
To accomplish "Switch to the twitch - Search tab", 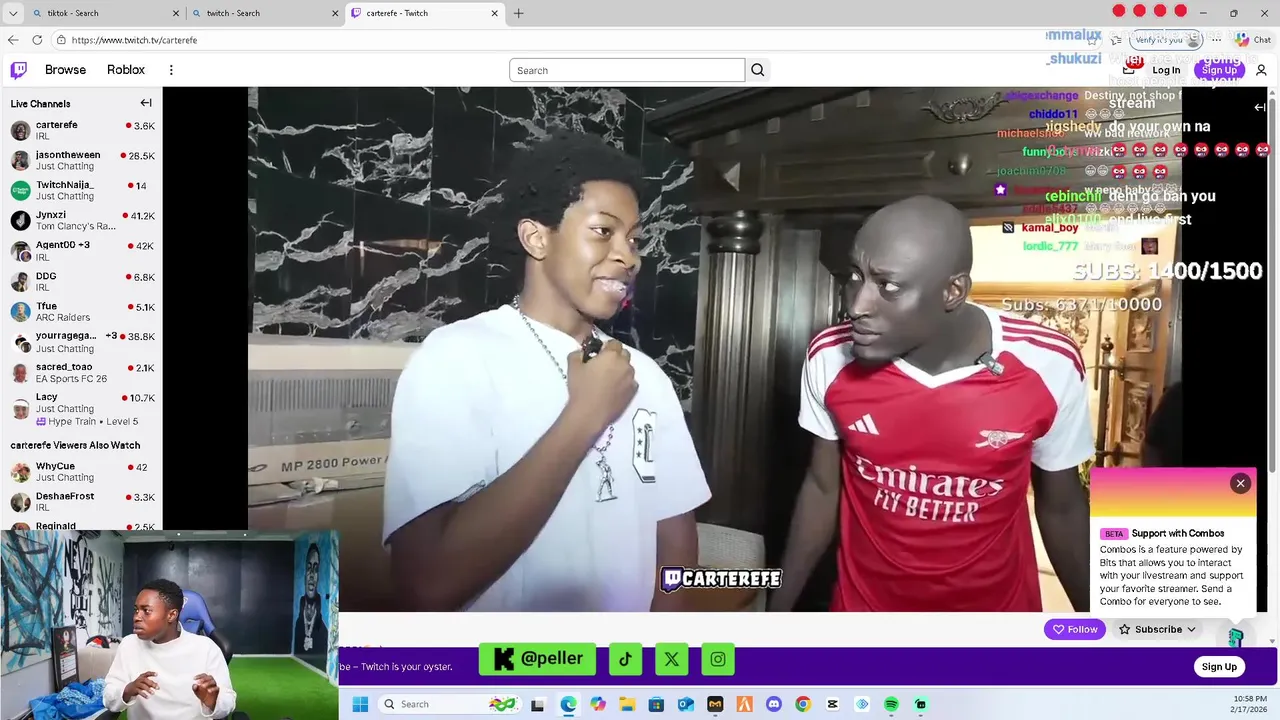I will click(265, 13).
